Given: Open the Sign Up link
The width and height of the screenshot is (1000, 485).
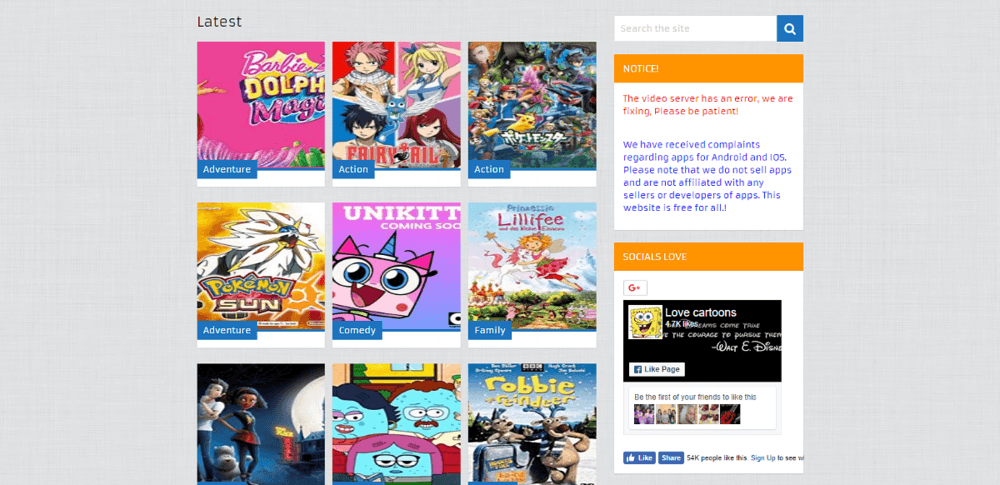Looking at the screenshot, I should (763, 458).
